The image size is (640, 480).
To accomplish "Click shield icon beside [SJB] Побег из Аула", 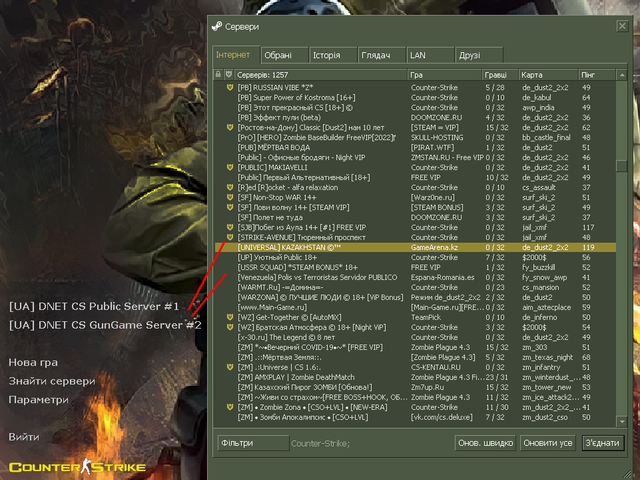I will tap(230, 227).
